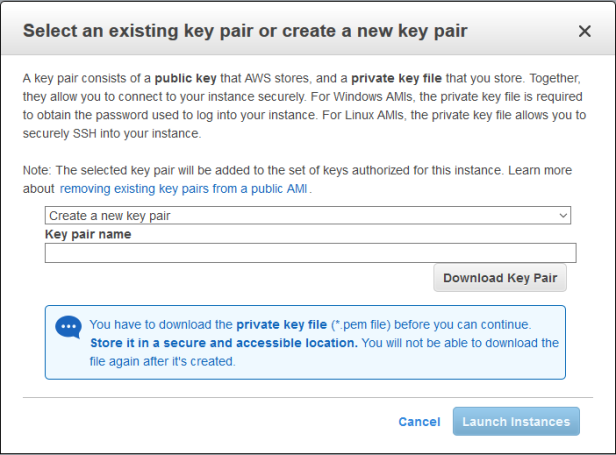
Task: Click the Launch Instances button
Action: pyautogui.click(x=516, y=422)
